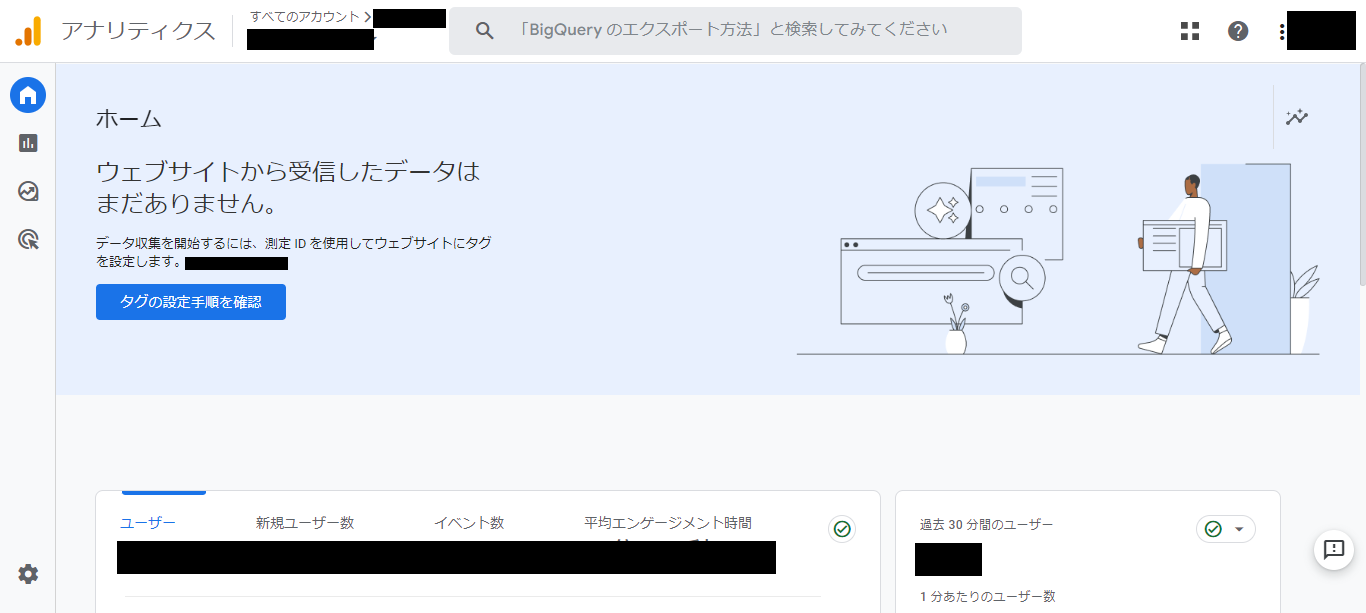Click the タグの設定手順を確認 button

191,302
